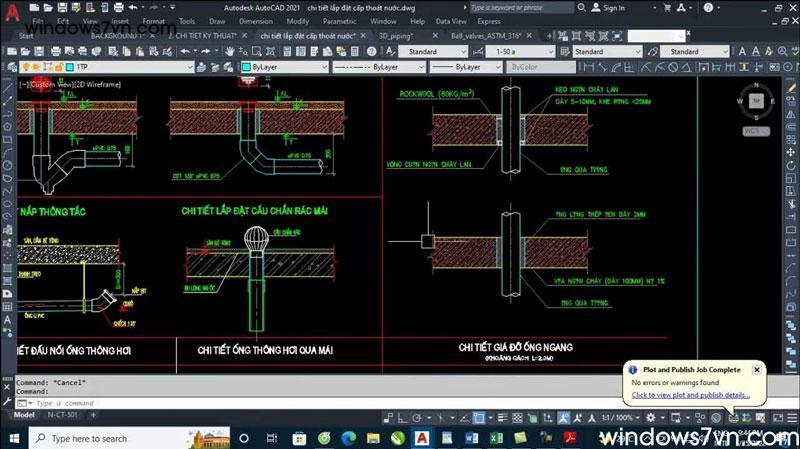Click the ViewCube TOP face
This screenshot has width=800, height=449.
coord(755,101)
